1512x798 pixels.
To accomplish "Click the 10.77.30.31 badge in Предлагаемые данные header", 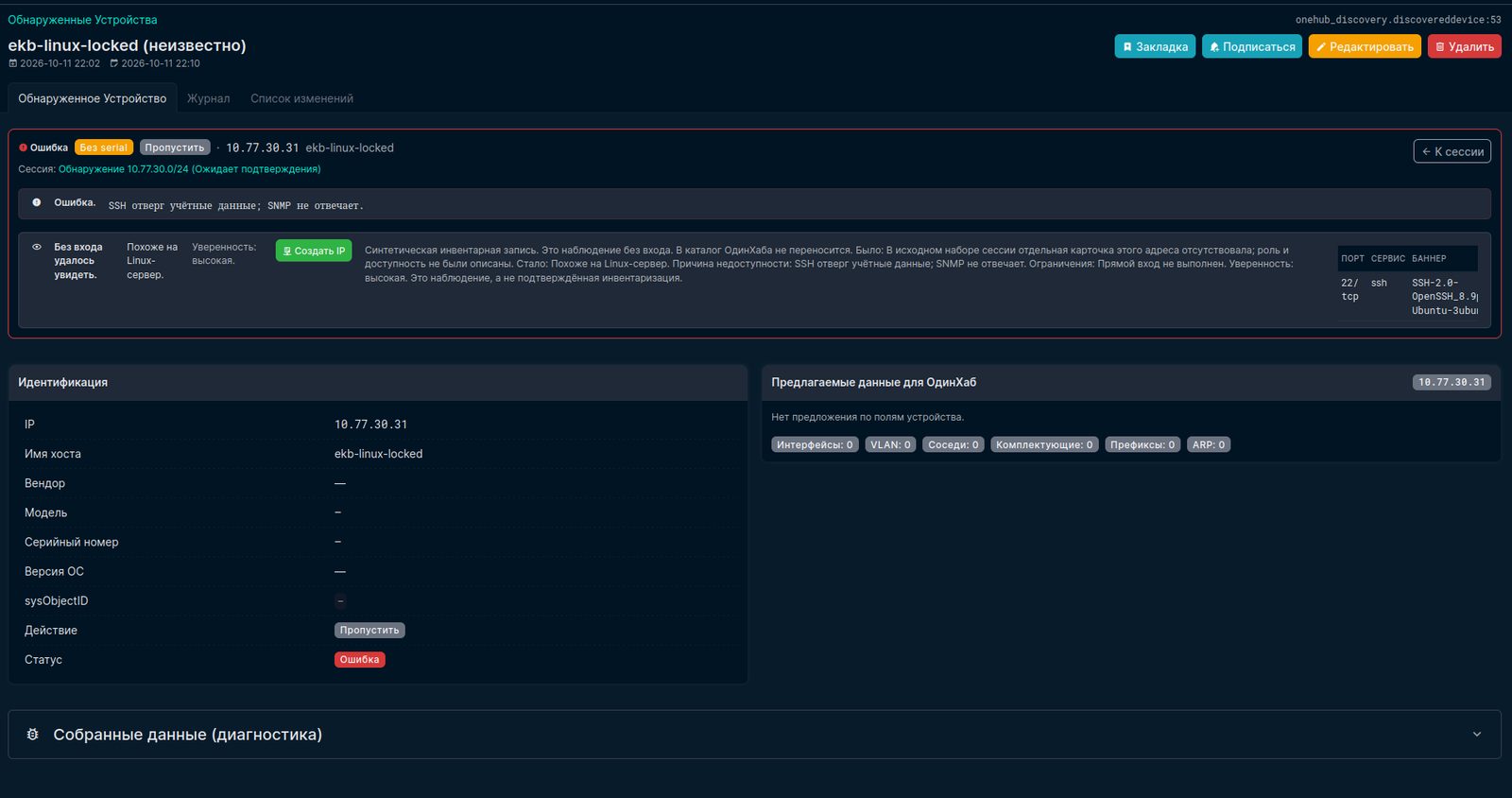I will click(1452, 382).
